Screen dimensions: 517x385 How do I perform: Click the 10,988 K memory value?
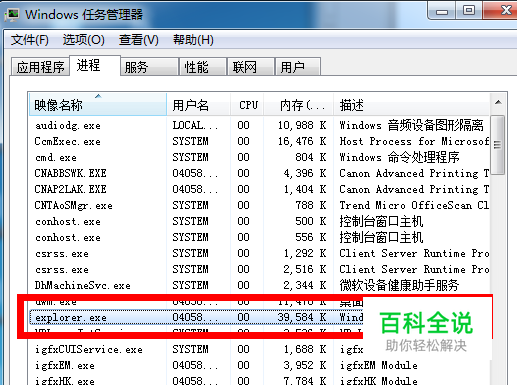[x=302, y=125]
